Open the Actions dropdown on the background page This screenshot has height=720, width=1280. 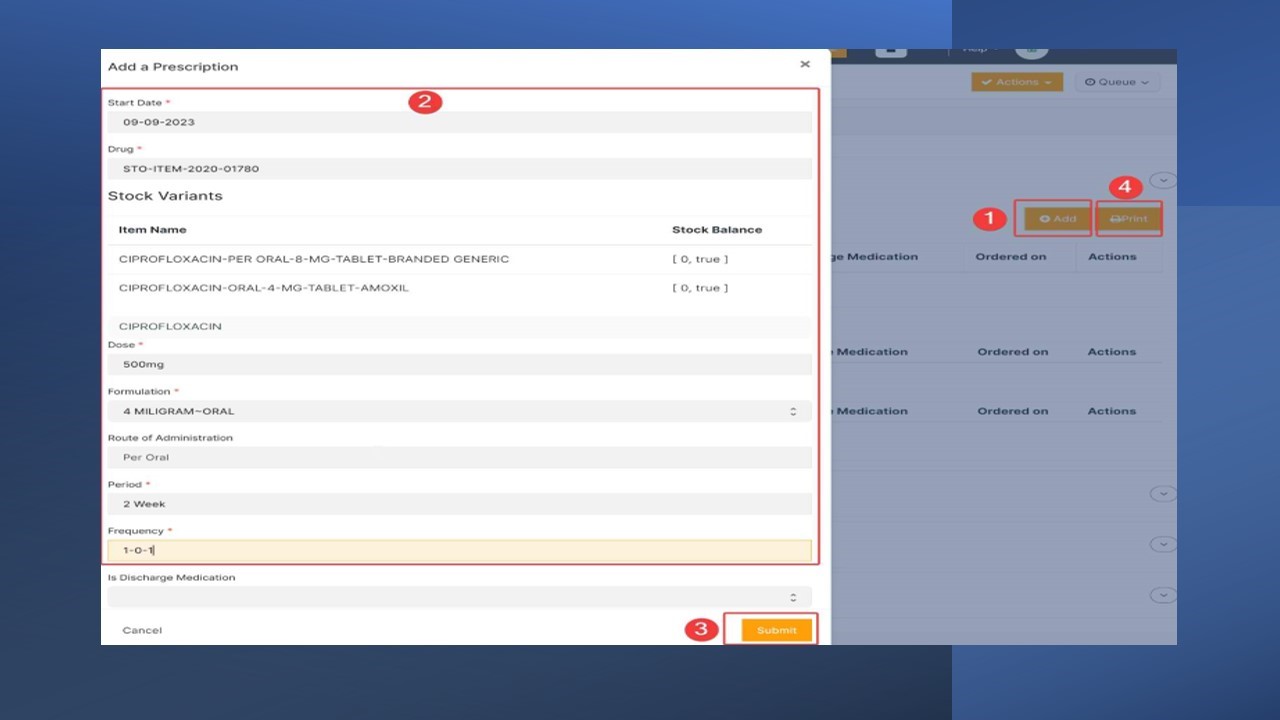1016,82
